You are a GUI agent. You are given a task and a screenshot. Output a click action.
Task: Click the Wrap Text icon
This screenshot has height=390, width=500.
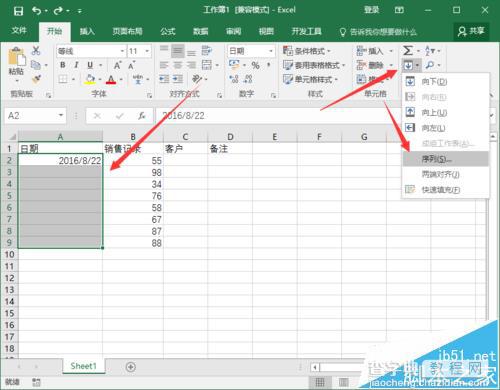[x=207, y=51]
